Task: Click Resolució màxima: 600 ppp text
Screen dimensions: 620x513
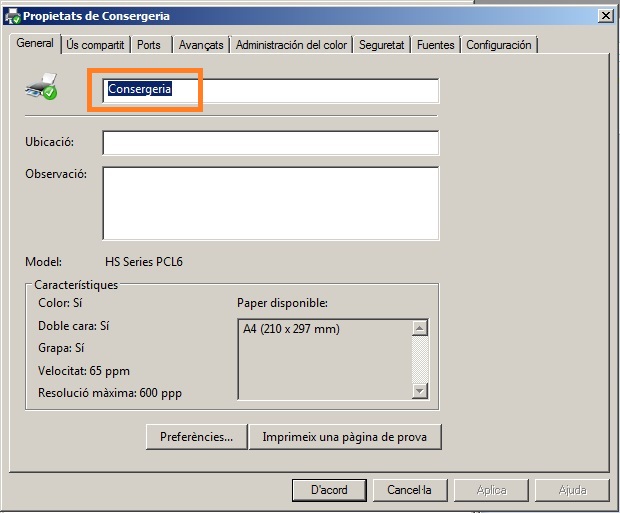Action: point(110,393)
